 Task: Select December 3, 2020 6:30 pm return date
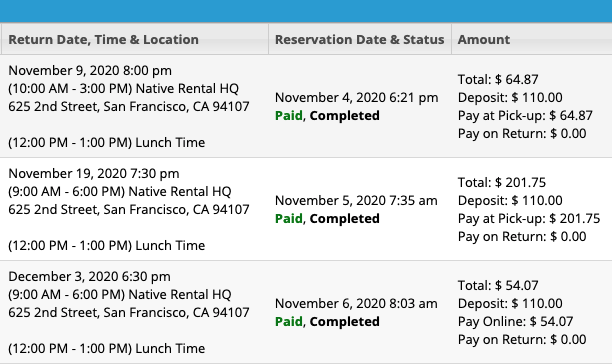pyautogui.click(x=89, y=277)
